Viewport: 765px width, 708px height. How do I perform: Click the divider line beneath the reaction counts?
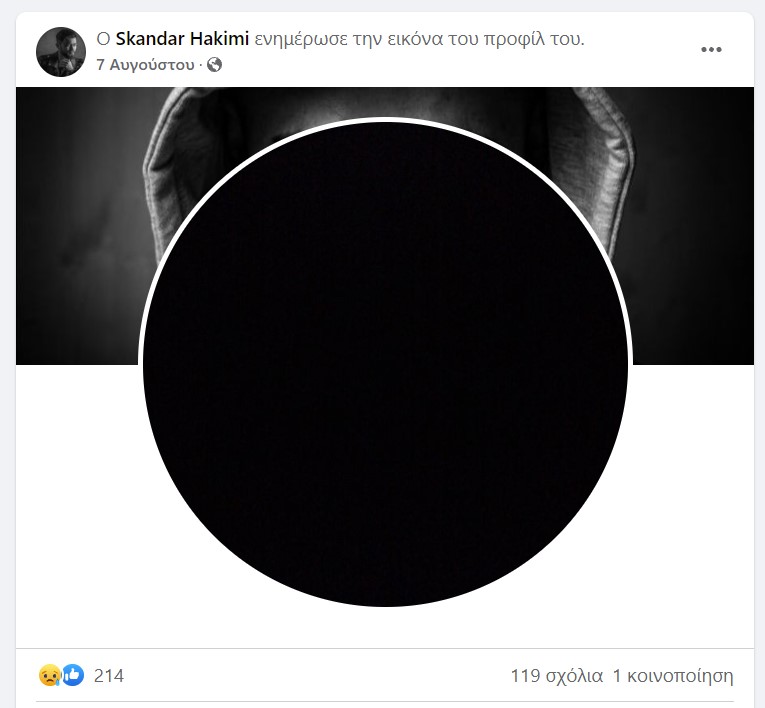click(x=385, y=702)
